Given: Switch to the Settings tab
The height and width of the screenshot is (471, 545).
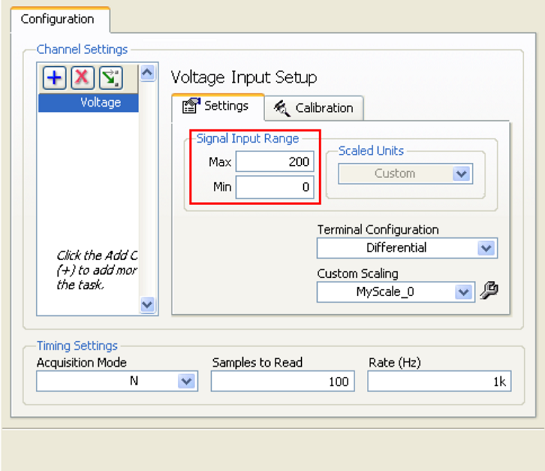Looking at the screenshot, I should click(218, 106).
